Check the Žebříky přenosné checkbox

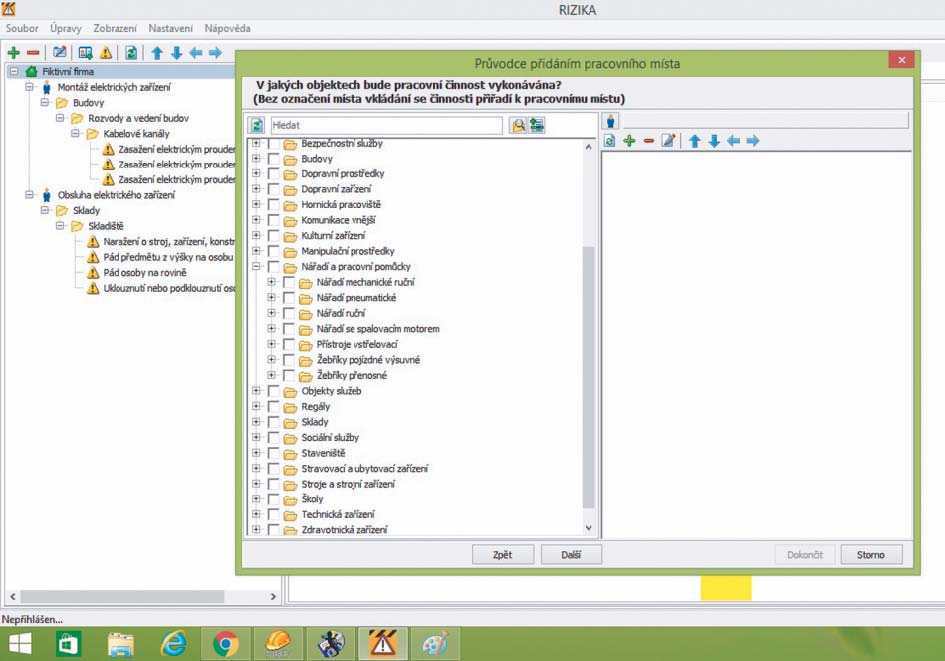[289, 375]
